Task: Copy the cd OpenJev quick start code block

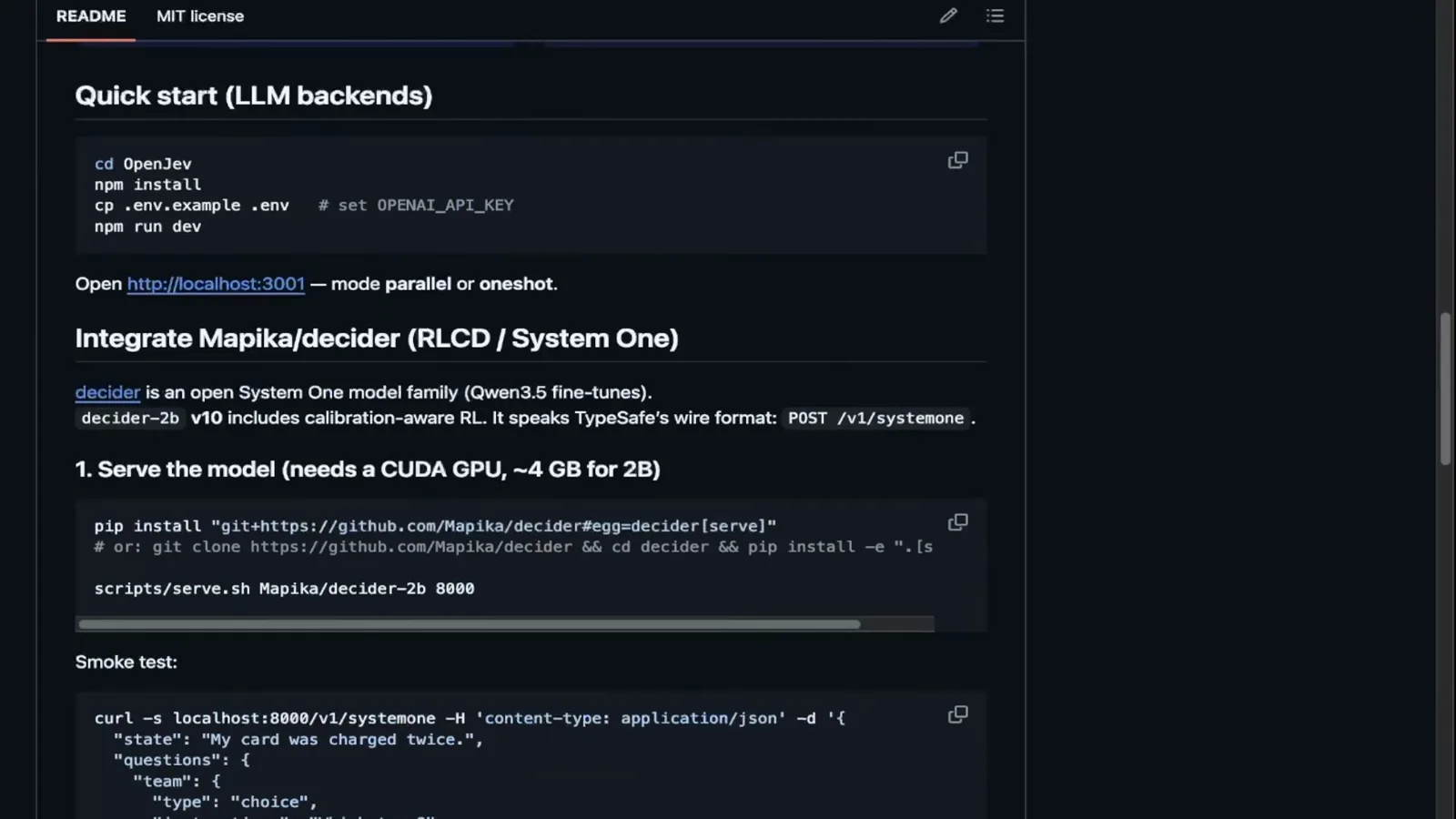Action: [957, 160]
